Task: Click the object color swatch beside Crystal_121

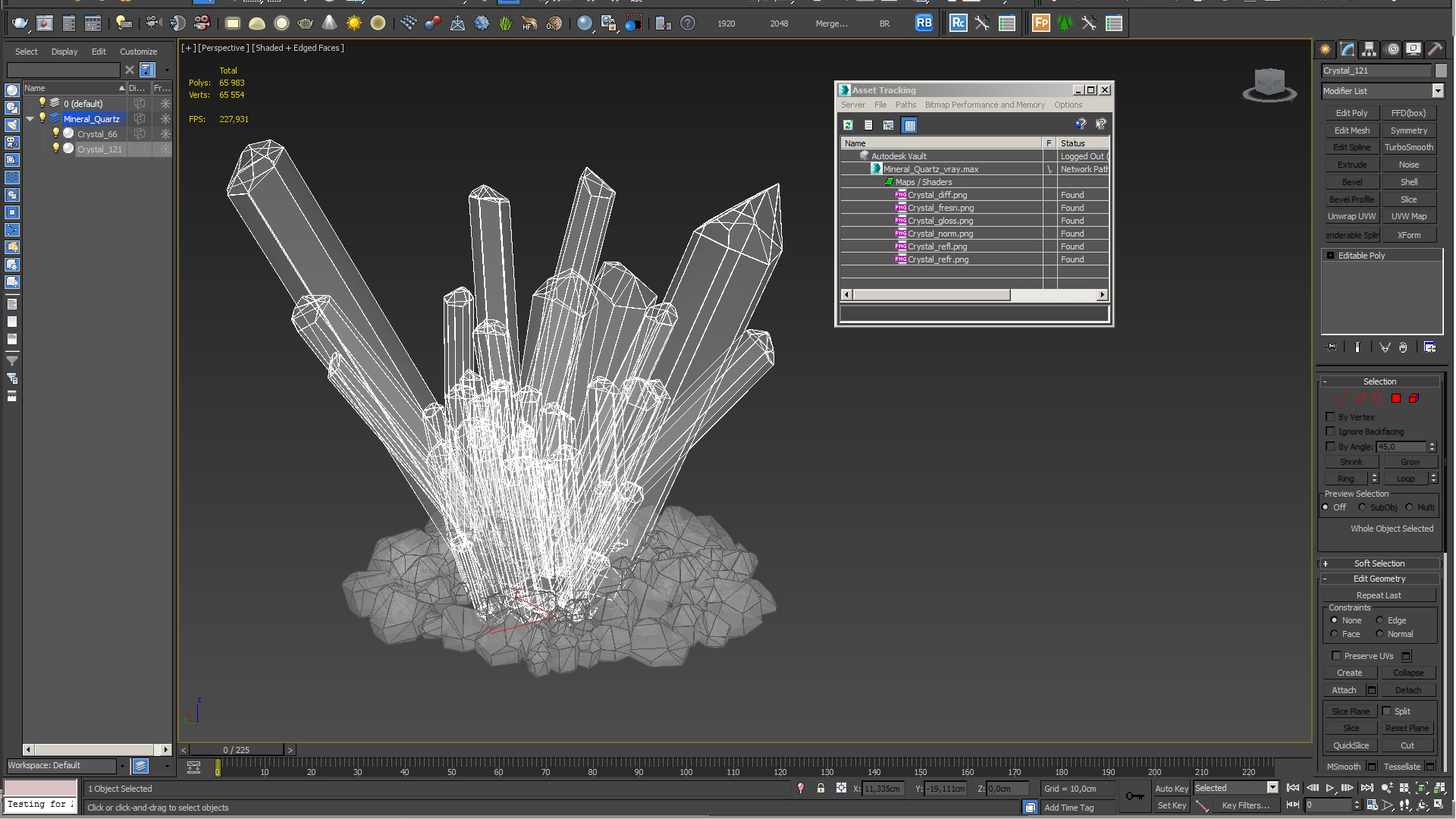Action: coord(1441,71)
